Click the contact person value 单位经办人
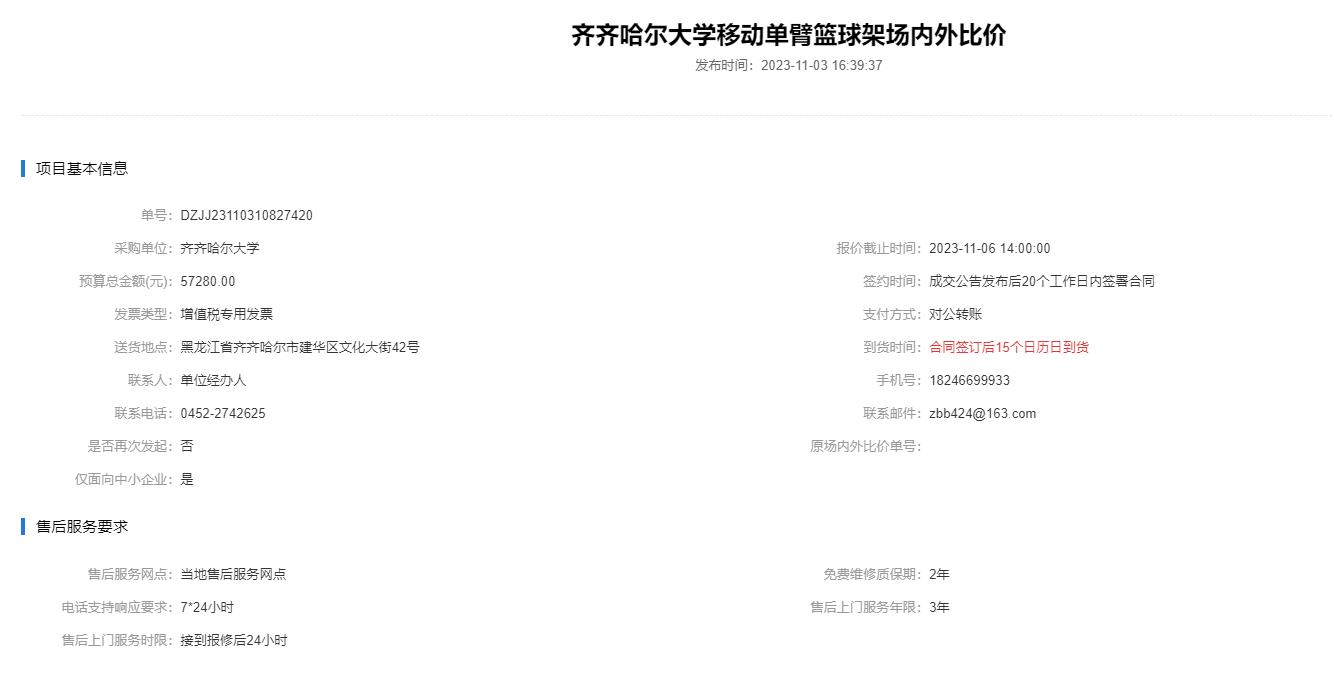The width and height of the screenshot is (1334, 677). click(x=213, y=380)
